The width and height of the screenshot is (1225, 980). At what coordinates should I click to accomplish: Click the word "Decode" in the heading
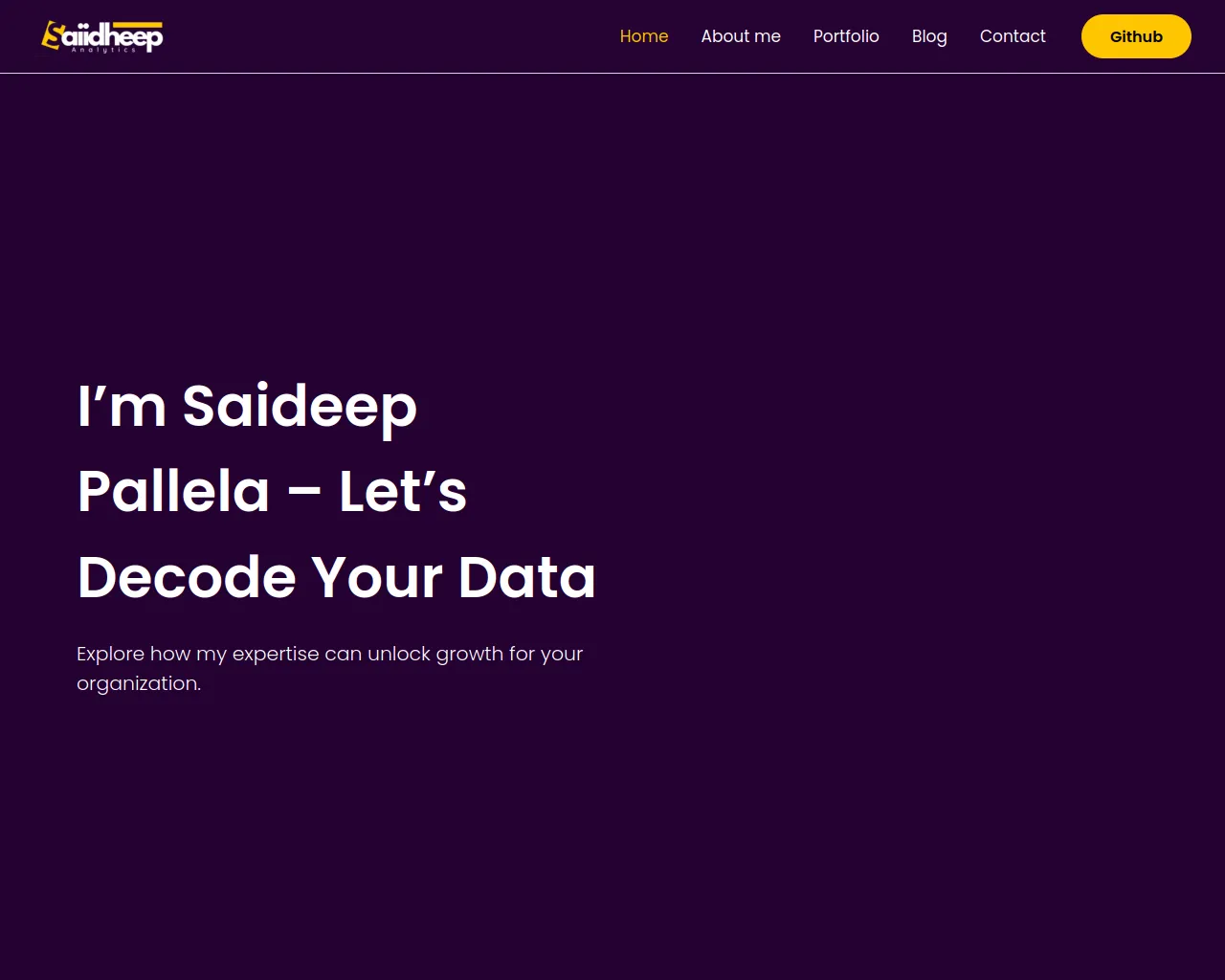(187, 578)
